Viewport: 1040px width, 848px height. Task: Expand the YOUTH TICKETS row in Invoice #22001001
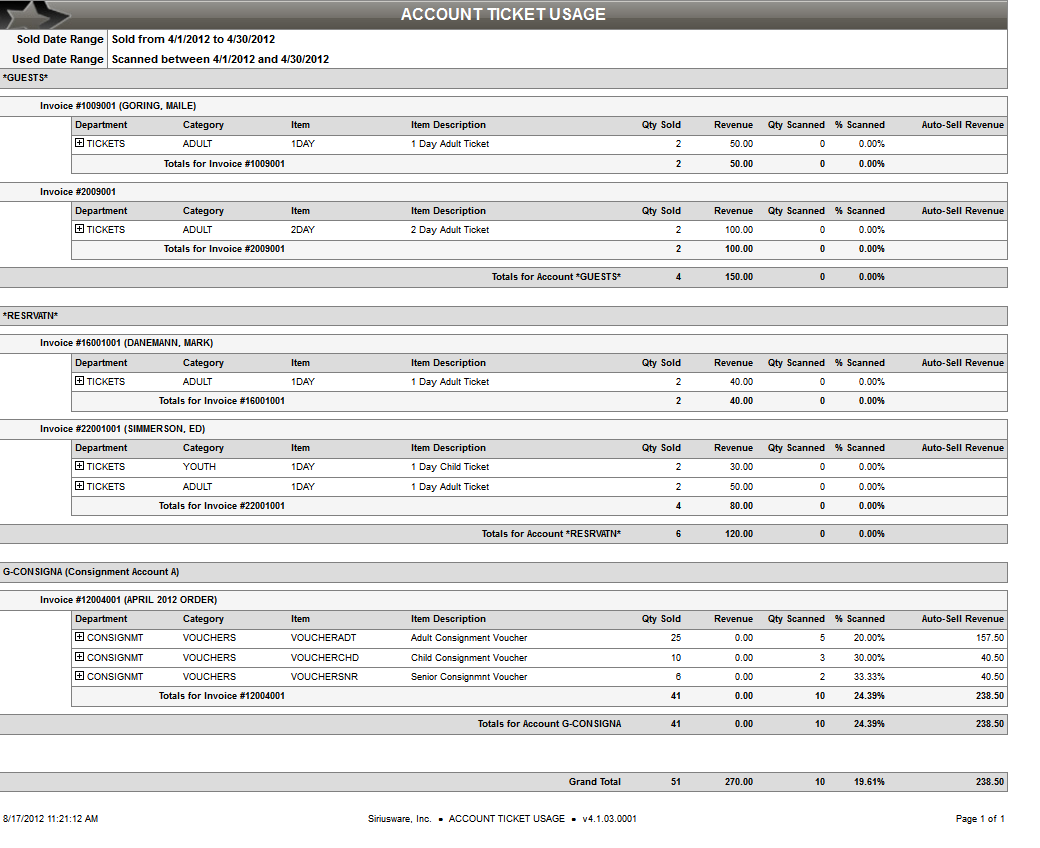click(x=80, y=466)
